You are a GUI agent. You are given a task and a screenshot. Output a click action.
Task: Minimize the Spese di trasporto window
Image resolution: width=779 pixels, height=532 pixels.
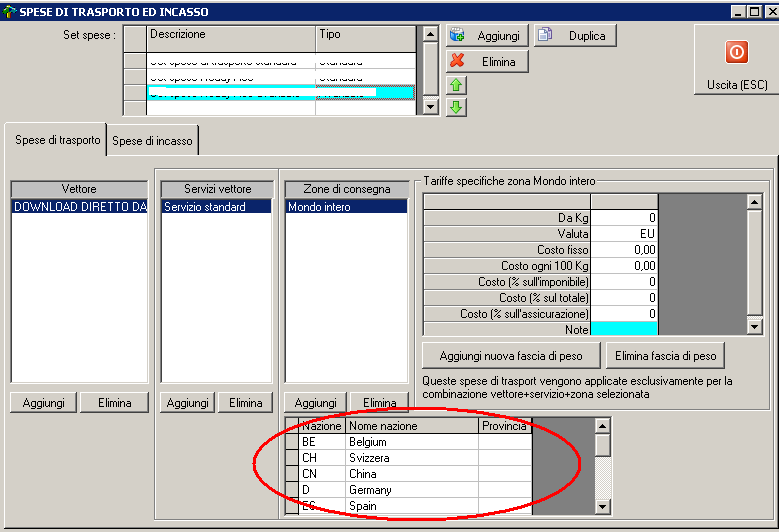coord(738,11)
